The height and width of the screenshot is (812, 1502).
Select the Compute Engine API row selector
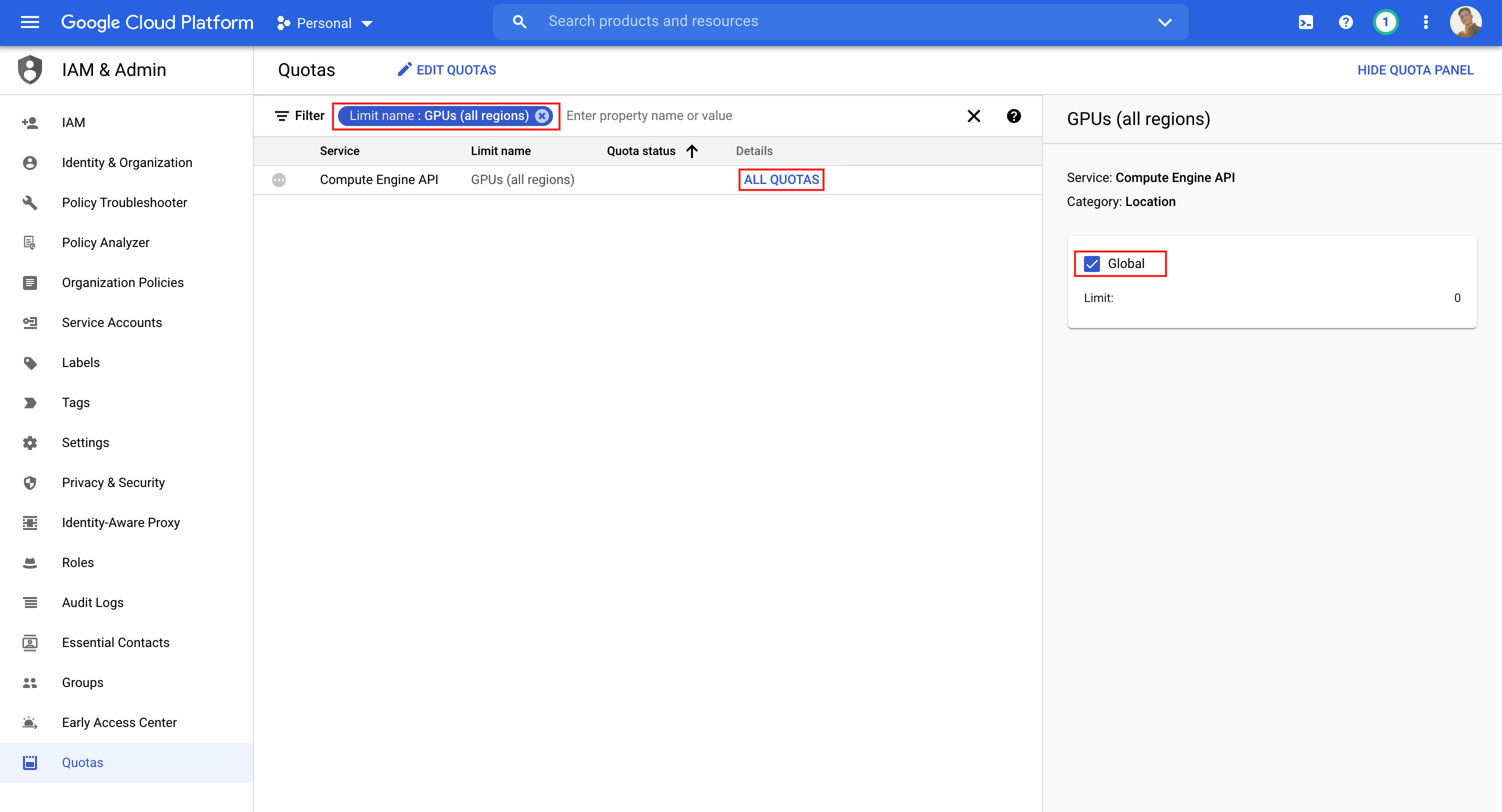(x=279, y=179)
